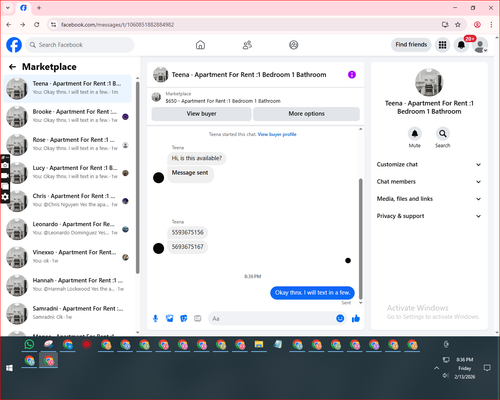Click the View buyer button

[x=201, y=114]
